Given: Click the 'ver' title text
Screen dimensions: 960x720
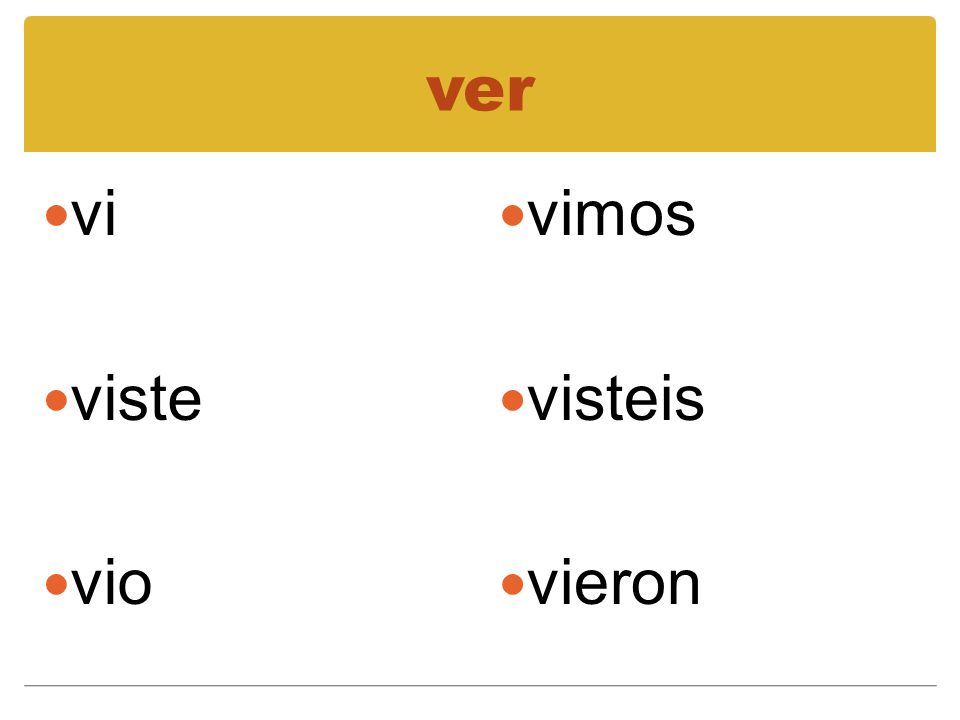Looking at the screenshot, I should (481, 93).
